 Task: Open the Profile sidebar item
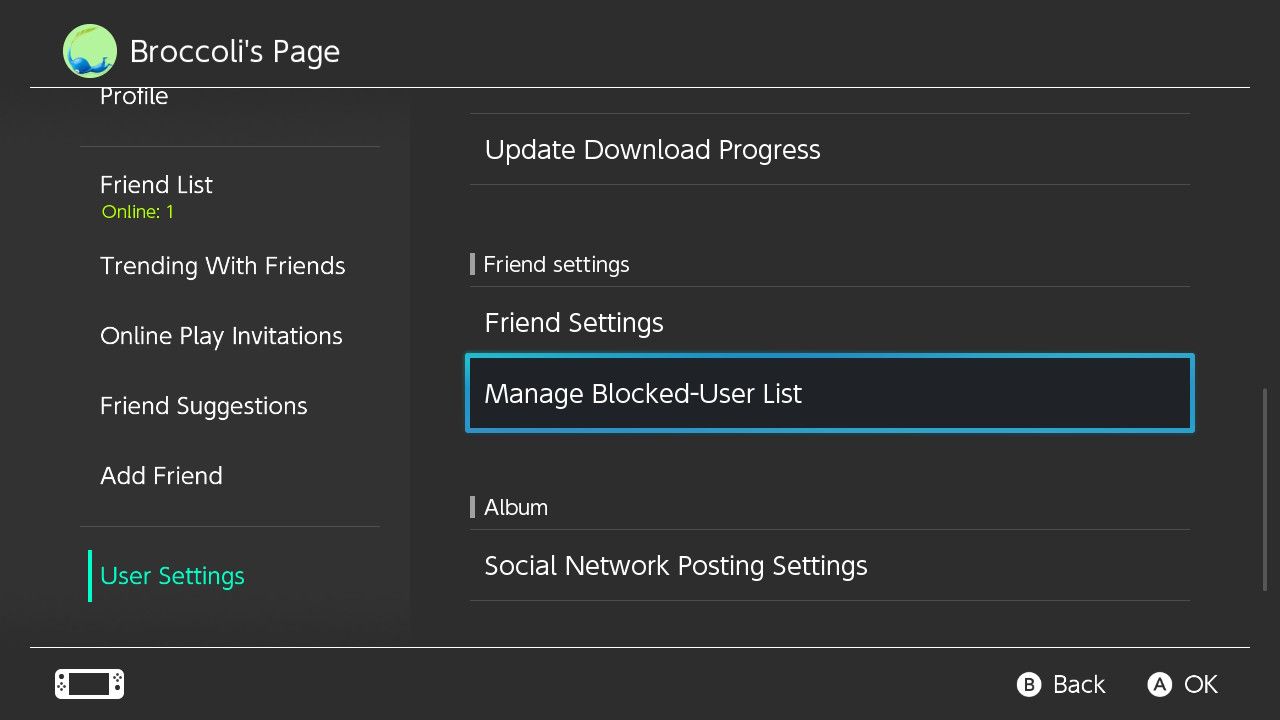point(134,97)
